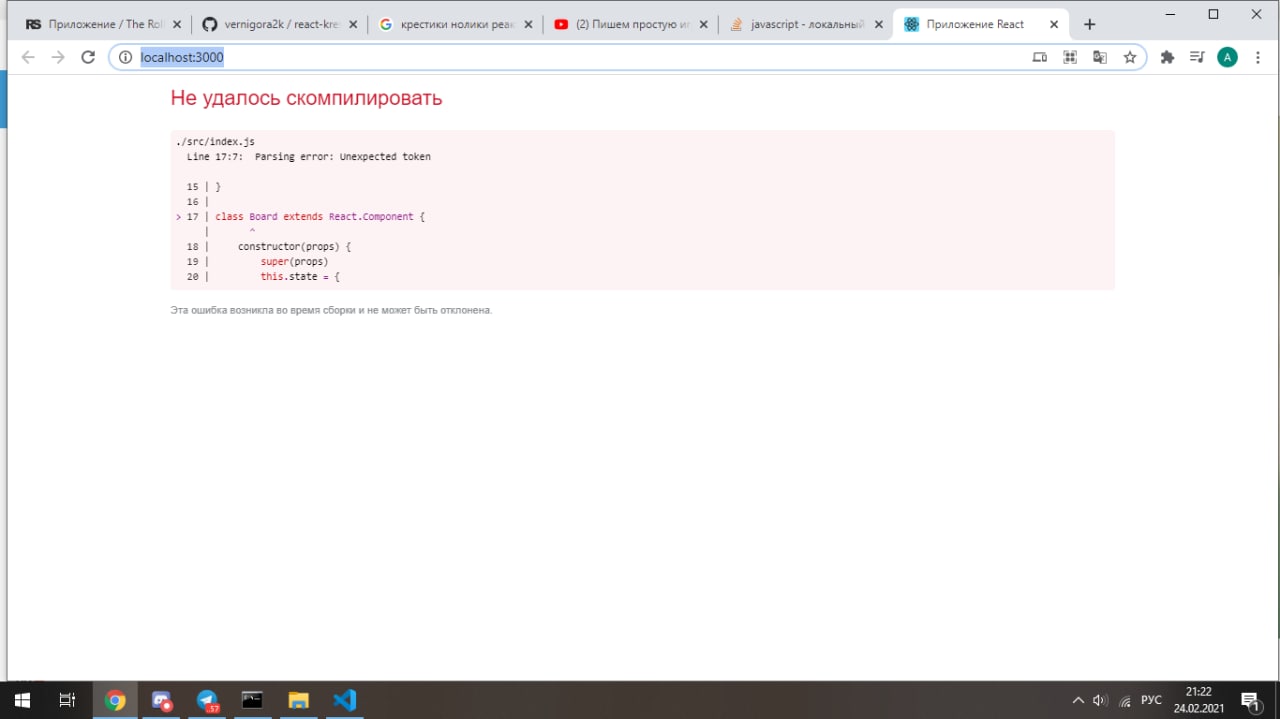Open the clock 21:22 24.02.2021
Screen dimensions: 1280x719
[1198, 700]
